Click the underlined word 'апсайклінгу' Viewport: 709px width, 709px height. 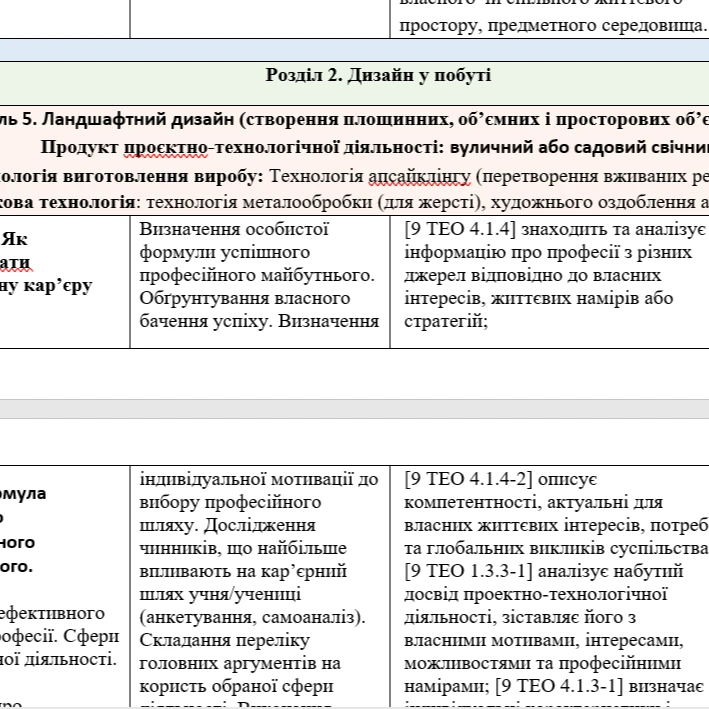pyautogui.click(x=419, y=176)
